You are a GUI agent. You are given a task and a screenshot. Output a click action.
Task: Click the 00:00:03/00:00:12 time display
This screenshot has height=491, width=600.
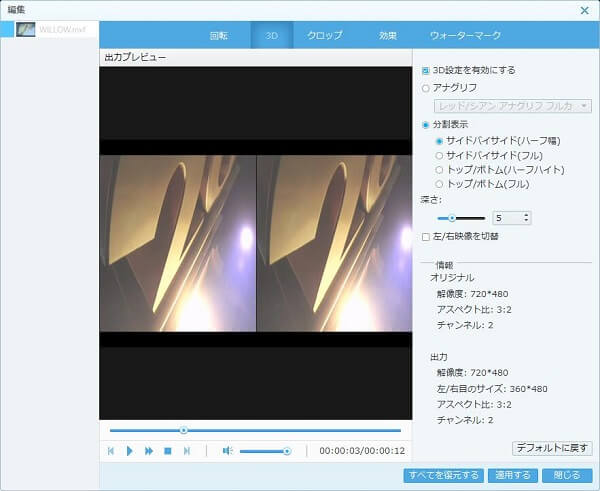click(362, 451)
